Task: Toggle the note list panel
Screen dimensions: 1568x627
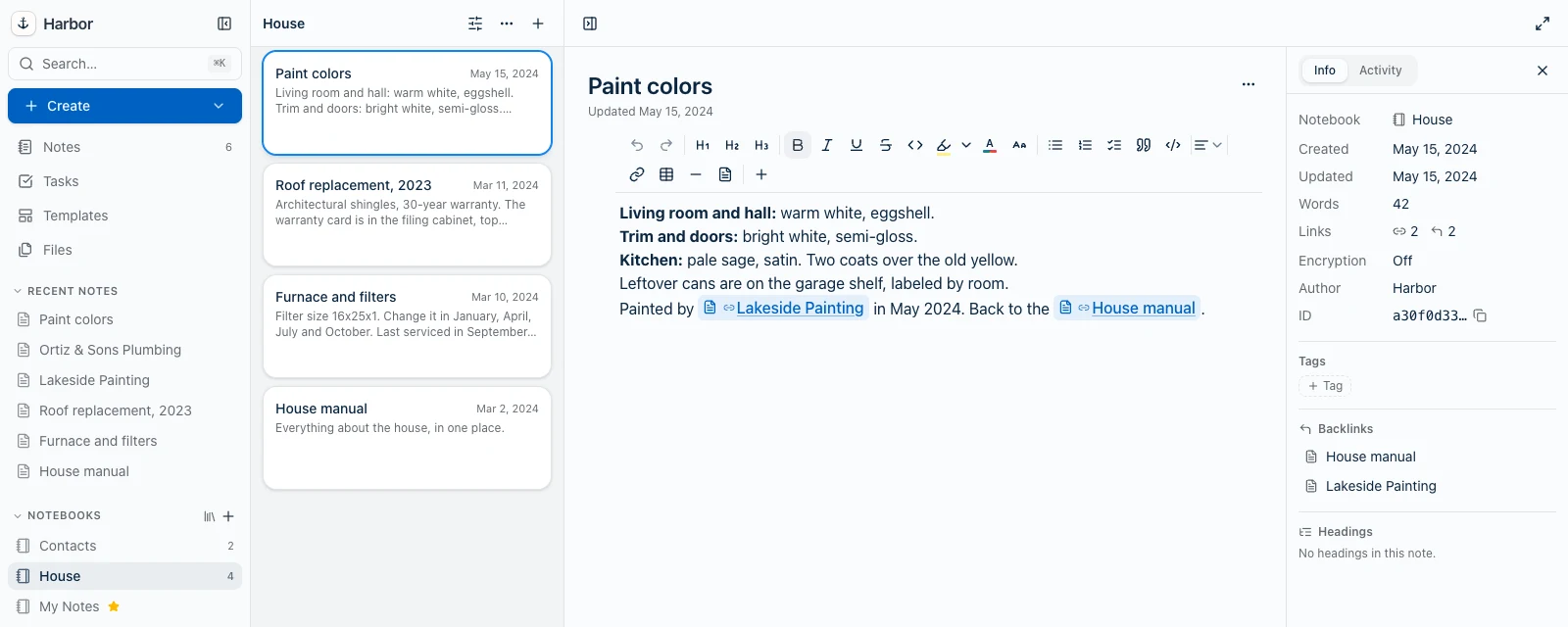Action: point(590,24)
